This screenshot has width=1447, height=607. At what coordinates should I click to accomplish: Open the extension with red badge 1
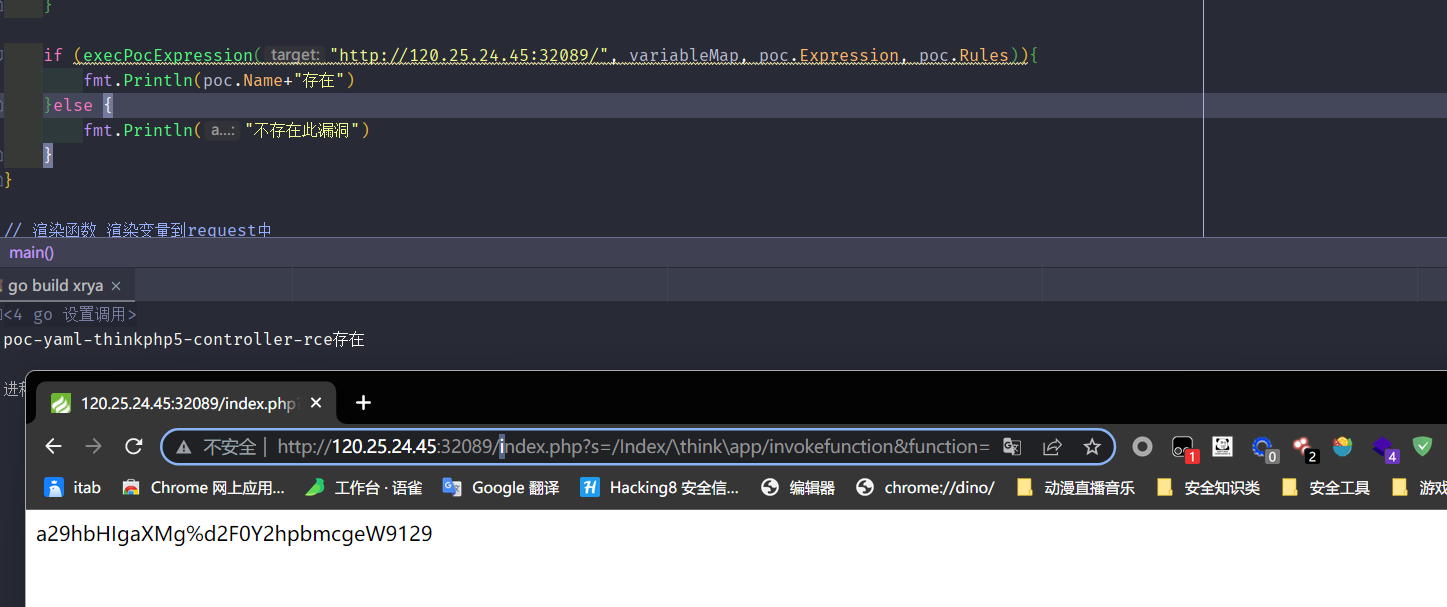coord(1184,449)
